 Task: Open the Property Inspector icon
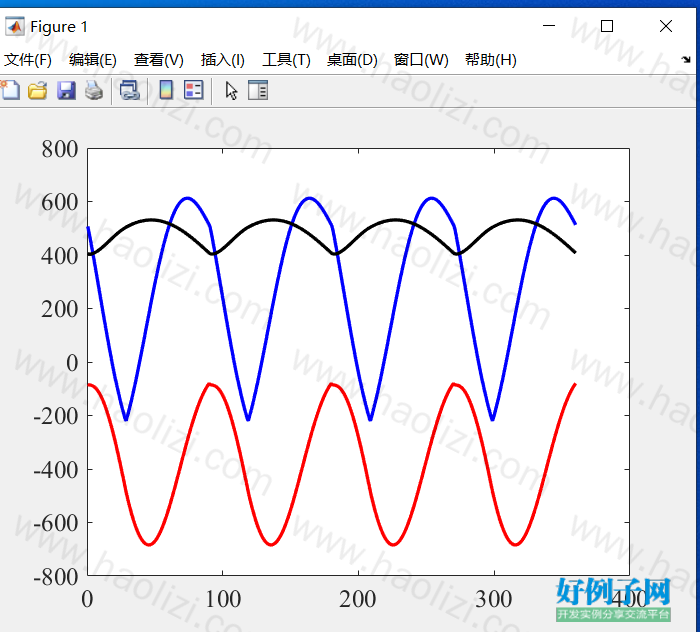(x=258, y=90)
